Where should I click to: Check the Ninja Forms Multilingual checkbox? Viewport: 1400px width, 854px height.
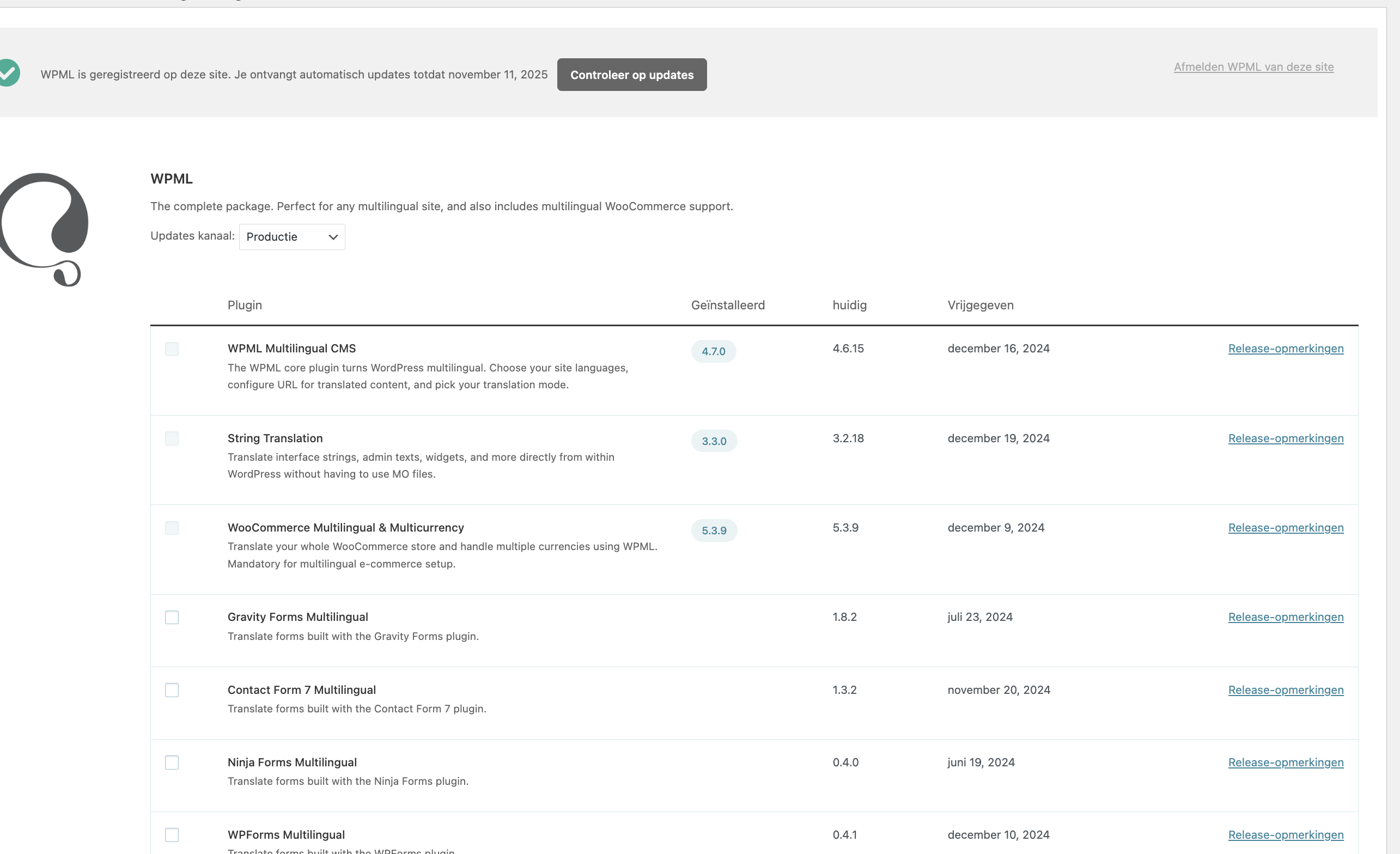click(172, 762)
